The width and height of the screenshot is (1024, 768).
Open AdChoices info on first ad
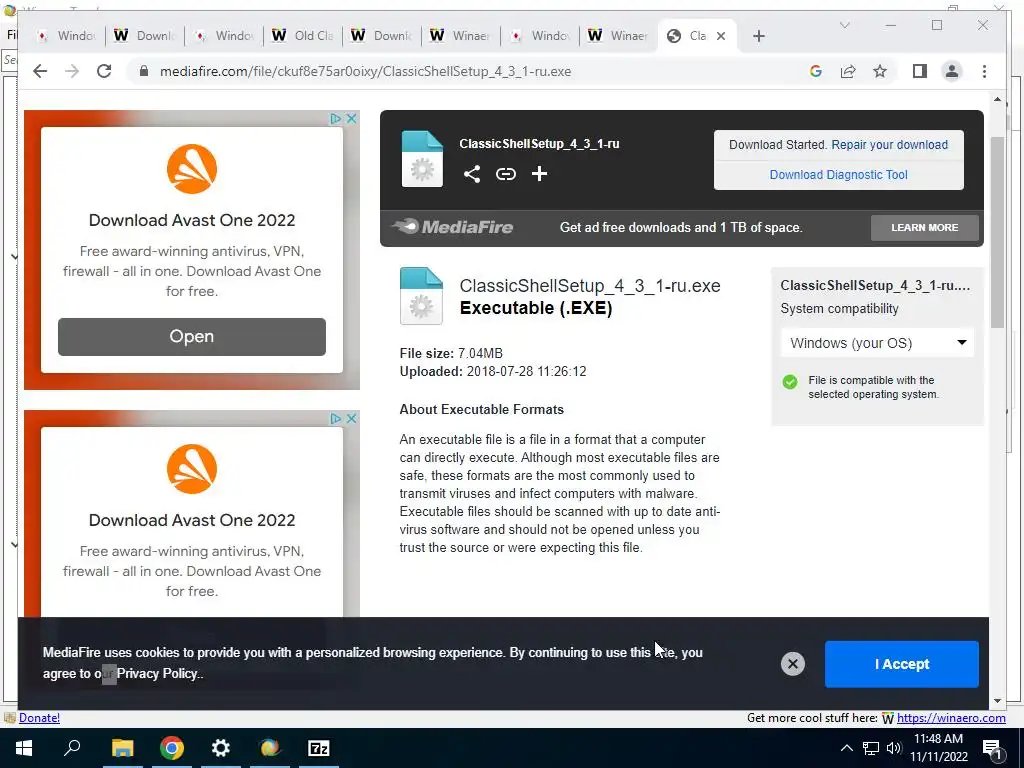point(336,118)
